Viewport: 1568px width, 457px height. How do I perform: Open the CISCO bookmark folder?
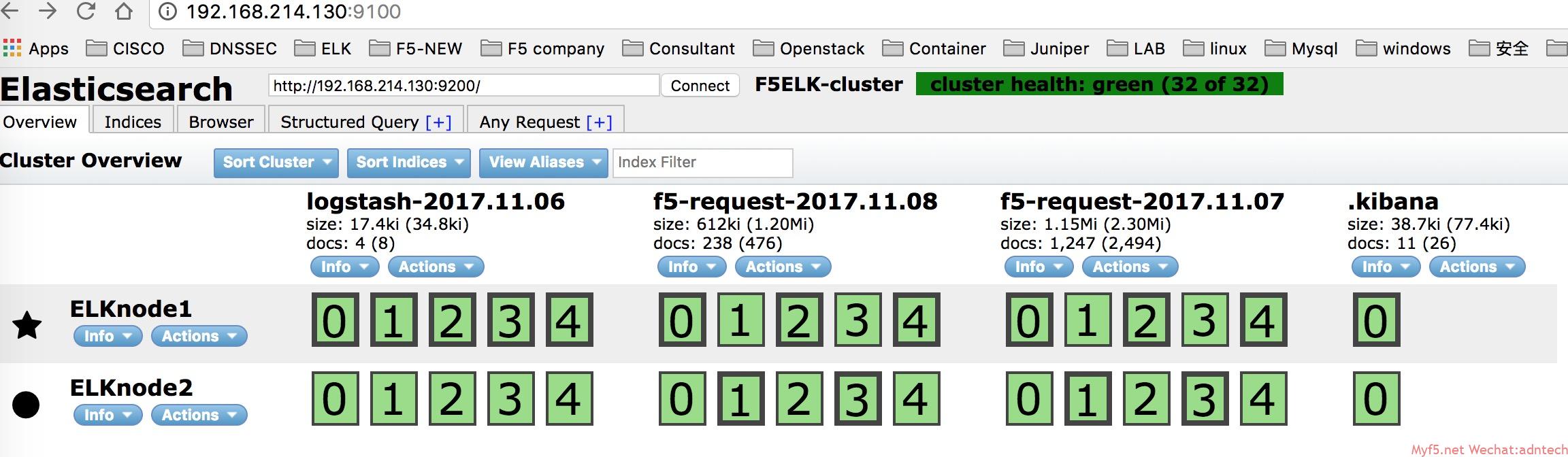(125, 48)
